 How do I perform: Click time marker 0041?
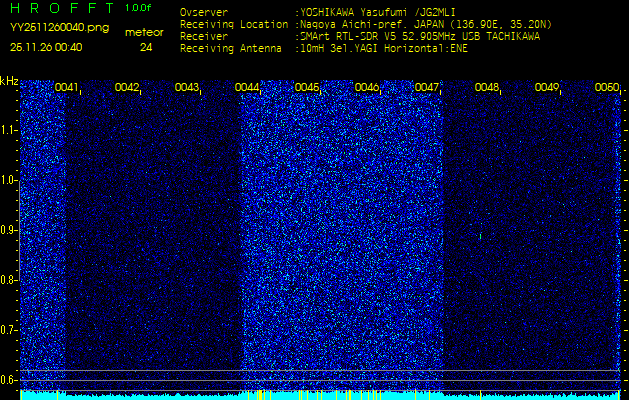pyautogui.click(x=66, y=87)
